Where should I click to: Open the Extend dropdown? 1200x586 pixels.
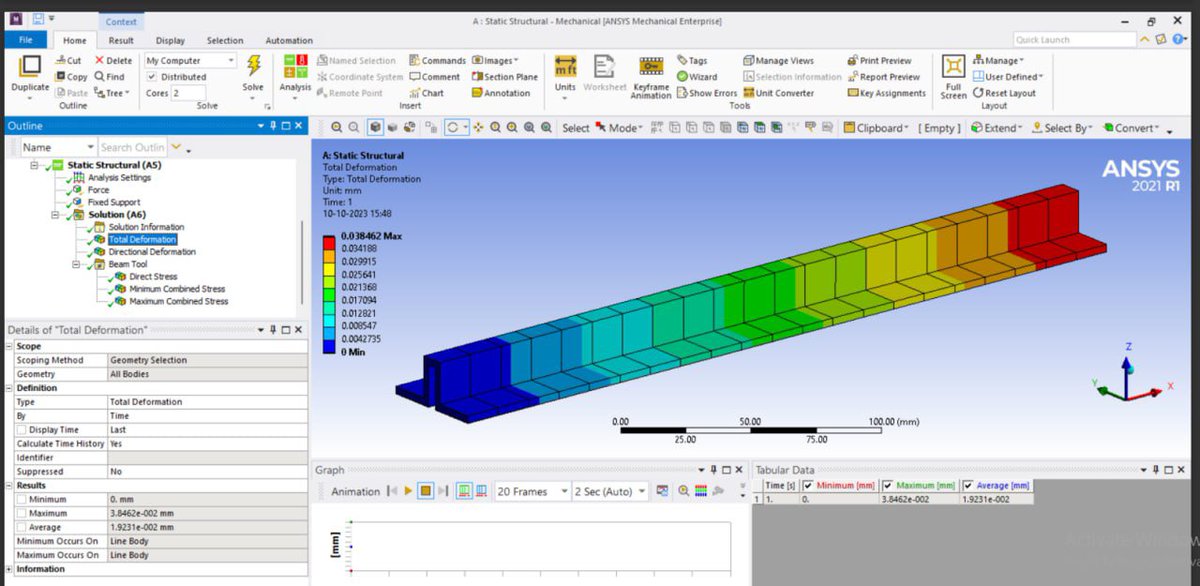click(996, 128)
